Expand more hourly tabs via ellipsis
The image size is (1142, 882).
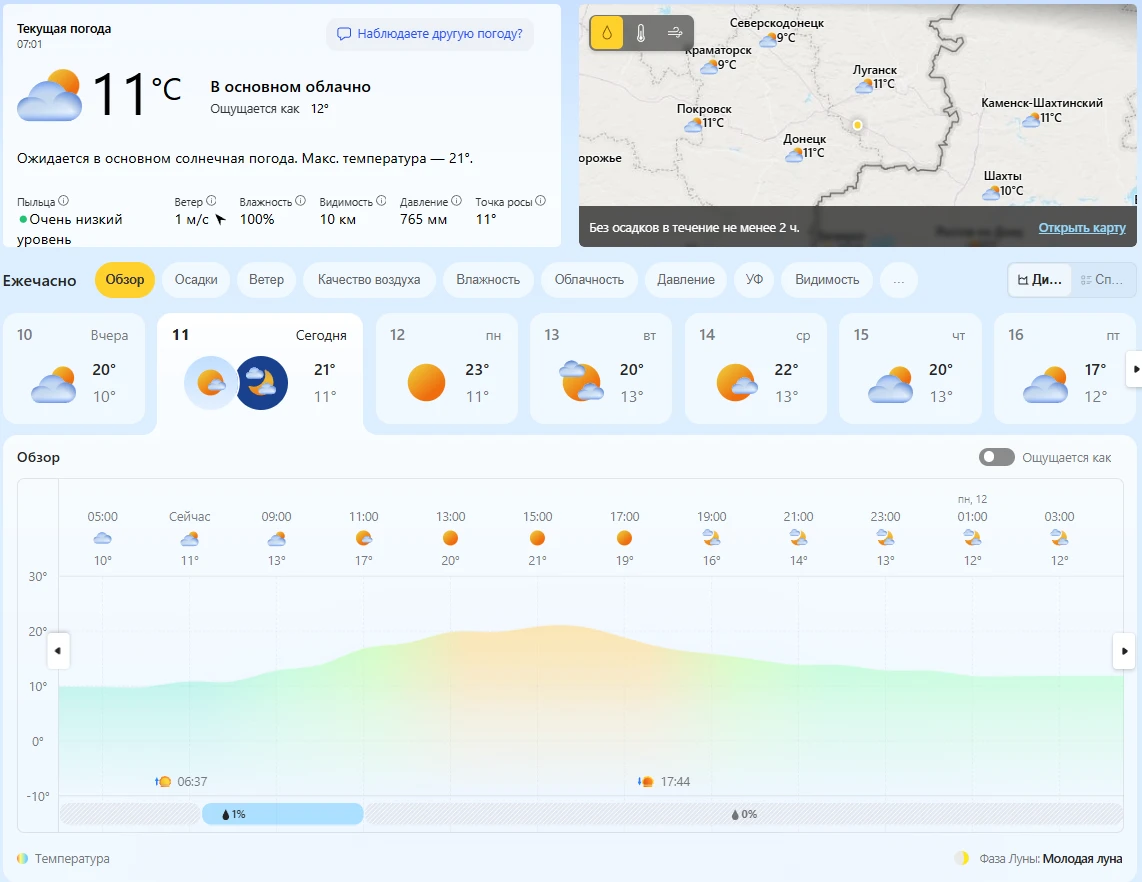pyautogui.click(x=899, y=280)
